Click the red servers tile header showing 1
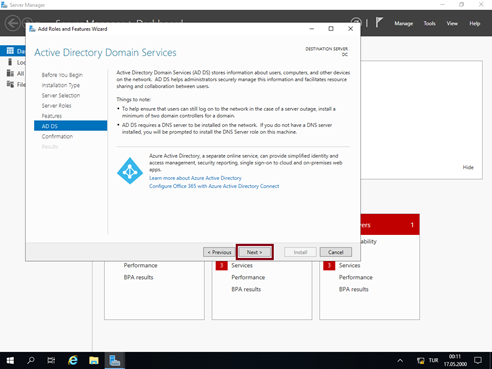492x369 pixels. (x=390, y=225)
